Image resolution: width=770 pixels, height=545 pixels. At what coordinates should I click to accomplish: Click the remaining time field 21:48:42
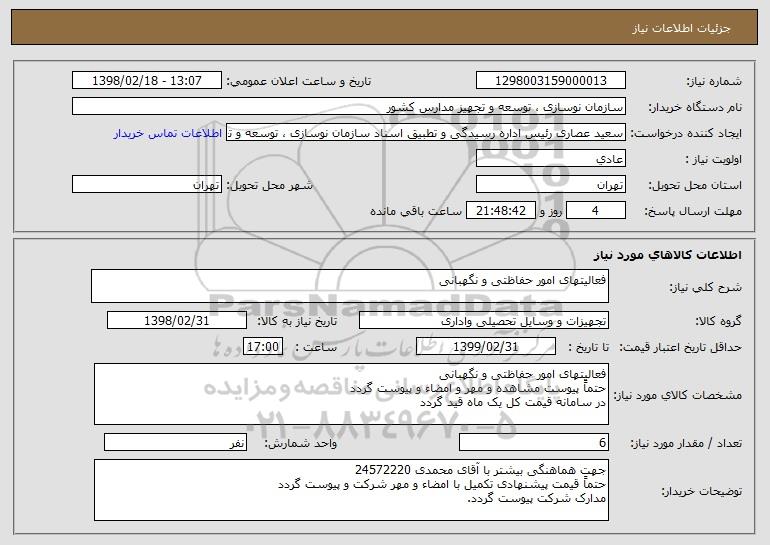tap(500, 211)
